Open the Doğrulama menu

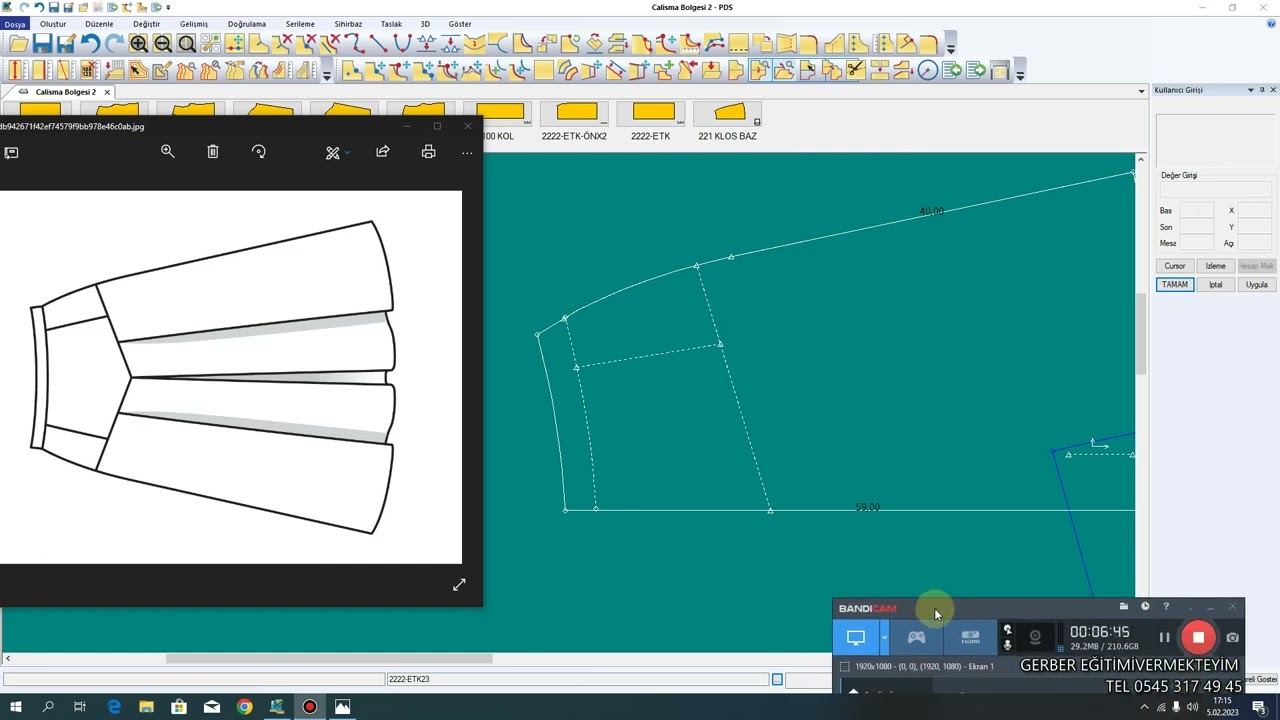point(247,24)
